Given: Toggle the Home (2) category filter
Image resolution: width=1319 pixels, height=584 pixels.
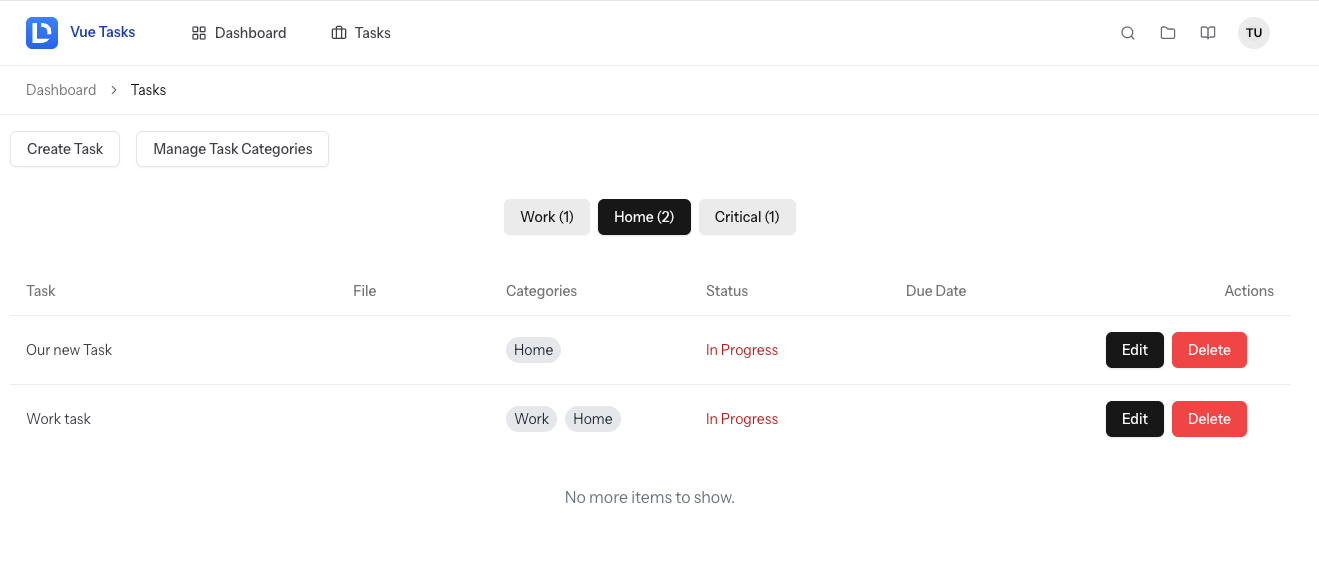Looking at the screenshot, I should tap(644, 217).
